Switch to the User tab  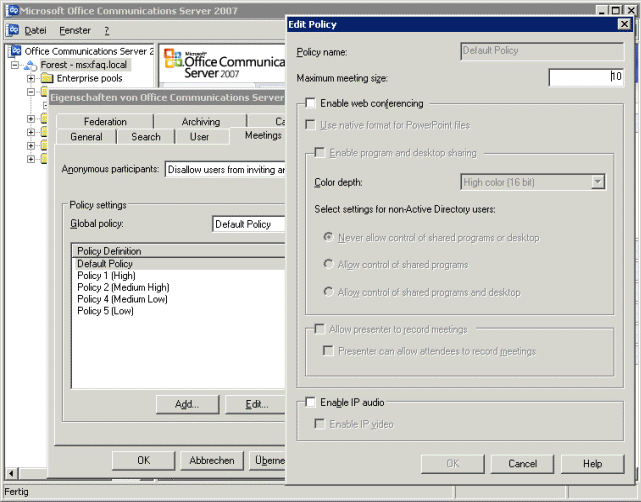tap(199, 137)
